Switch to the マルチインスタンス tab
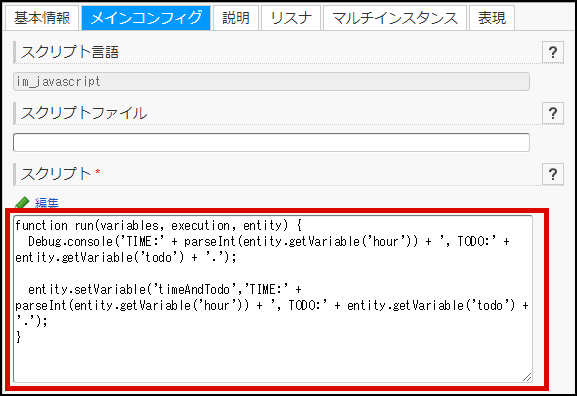This screenshot has height=396, width=577. pyautogui.click(x=395, y=18)
